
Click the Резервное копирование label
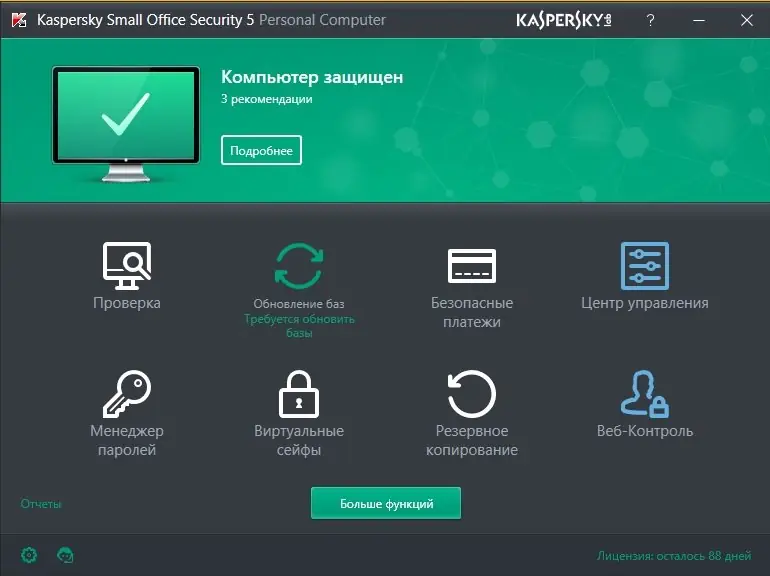click(x=472, y=440)
